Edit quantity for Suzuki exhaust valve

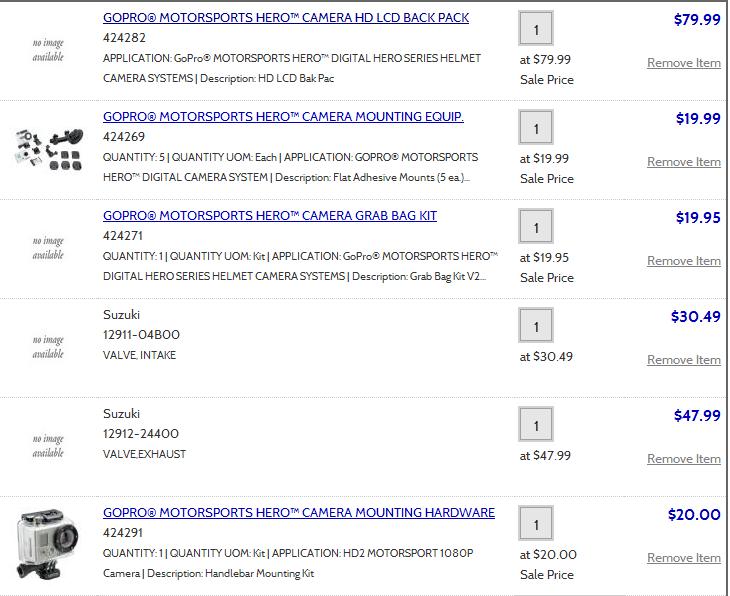[536, 425]
